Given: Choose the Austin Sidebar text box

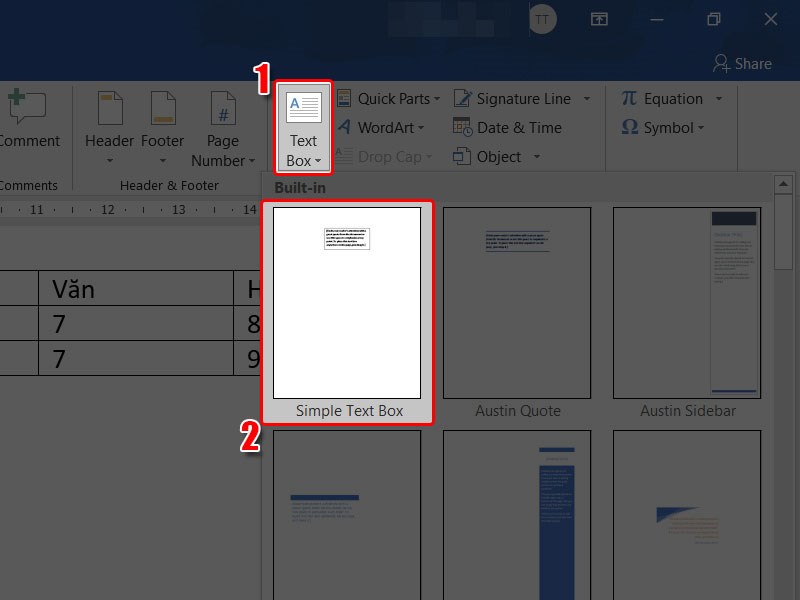Looking at the screenshot, I should pos(686,300).
